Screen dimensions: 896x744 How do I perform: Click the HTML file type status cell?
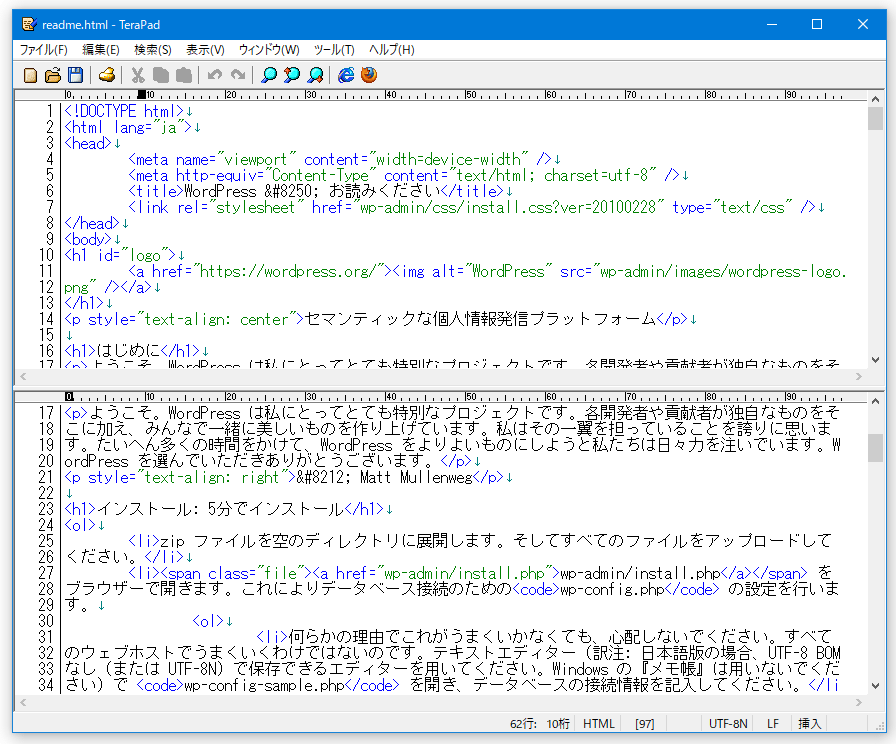(598, 724)
